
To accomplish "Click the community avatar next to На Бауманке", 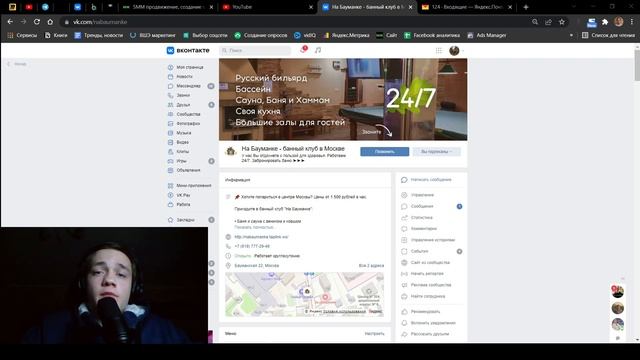I will click(231, 151).
